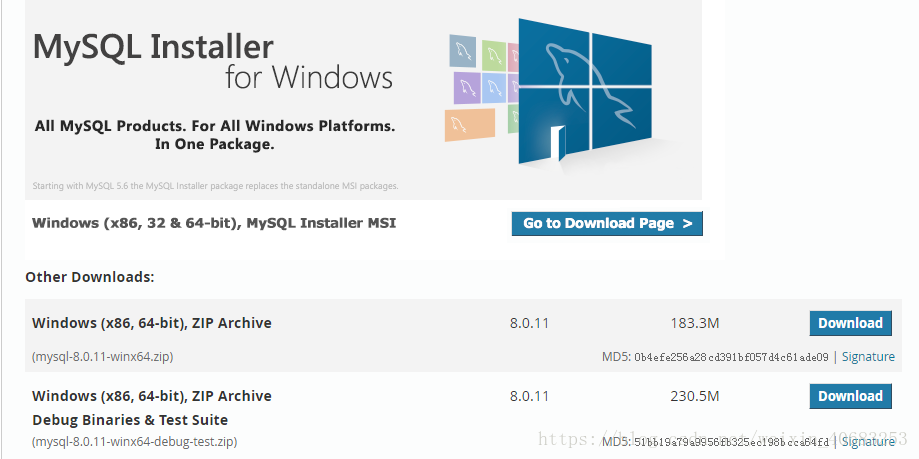The height and width of the screenshot is (459, 919).
Task: Click the '(mysql-8.0.11-winx64-debug-test.zip)' file name
Action: coord(134,441)
